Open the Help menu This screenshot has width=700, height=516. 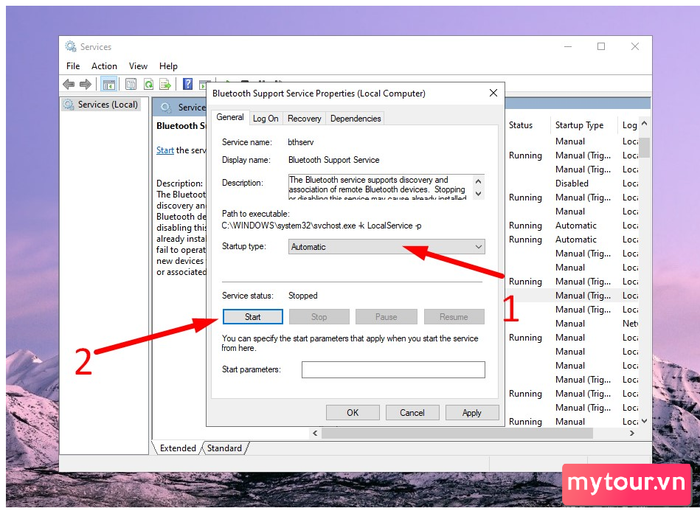168,66
